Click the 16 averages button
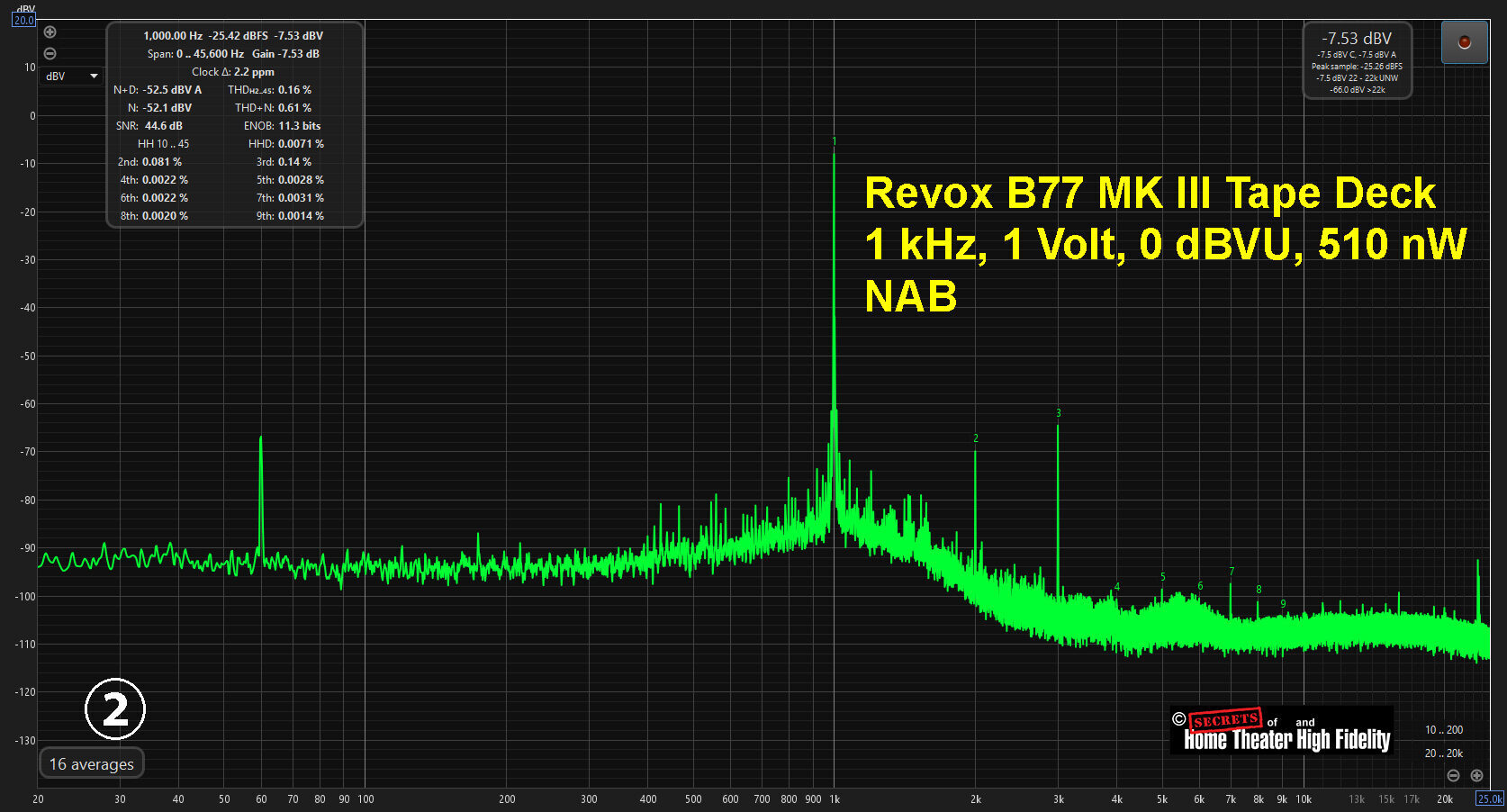 click(x=92, y=763)
